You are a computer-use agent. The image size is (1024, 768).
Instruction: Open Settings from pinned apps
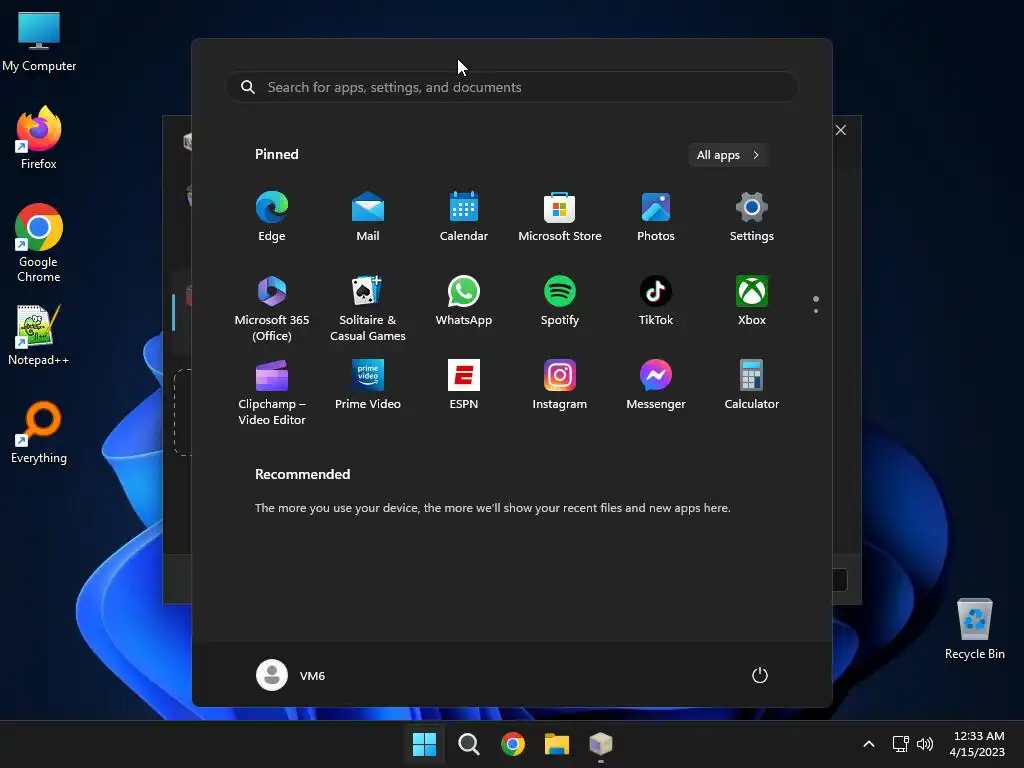click(x=752, y=217)
